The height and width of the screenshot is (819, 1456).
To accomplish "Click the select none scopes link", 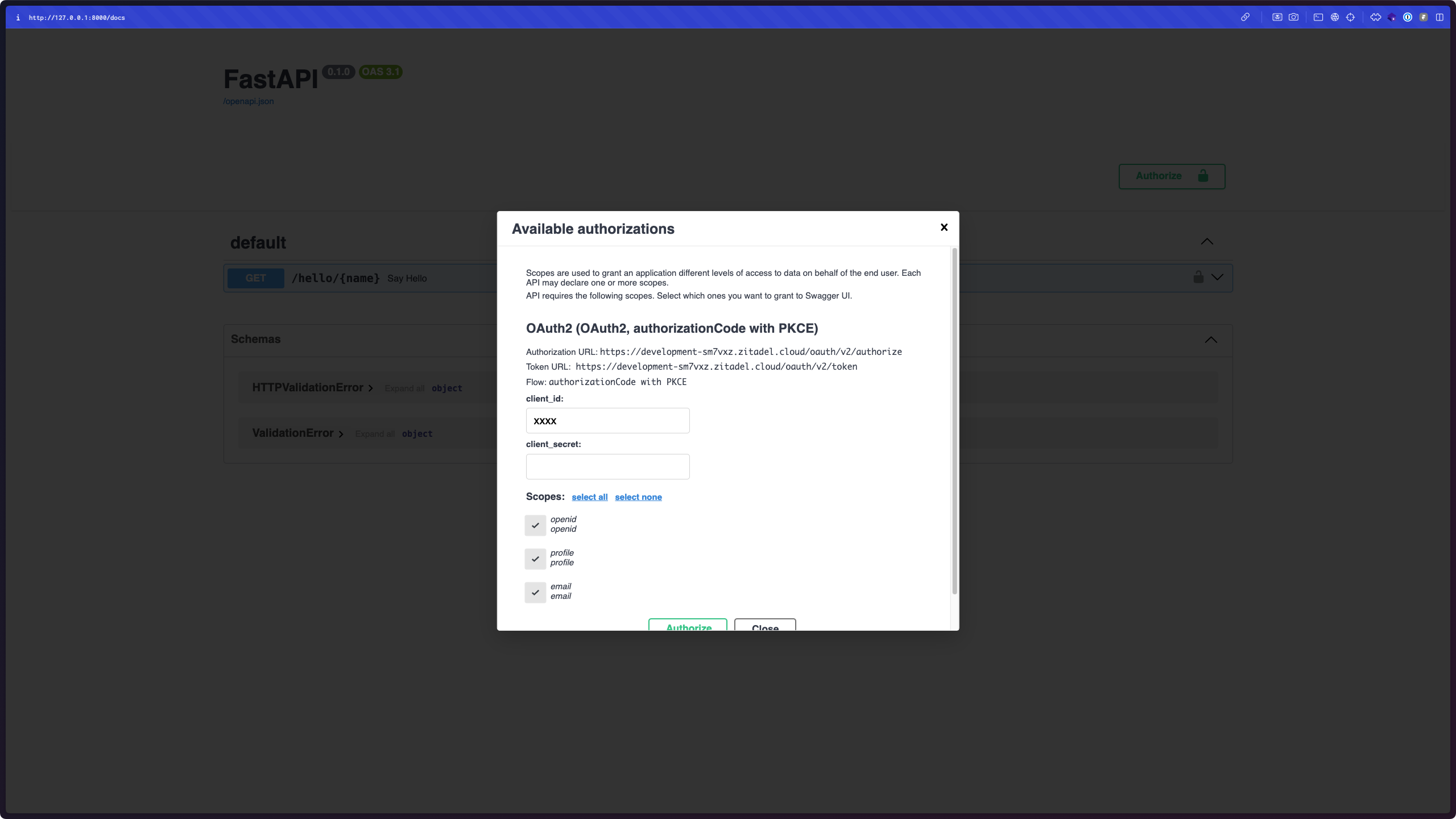I will [638, 497].
